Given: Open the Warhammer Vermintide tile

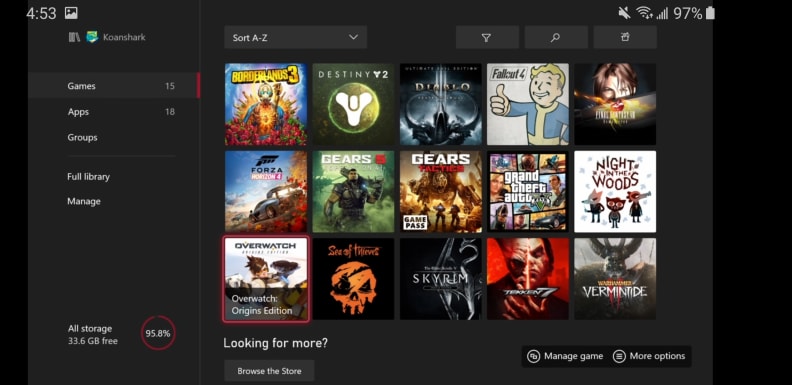Looking at the screenshot, I should coord(615,279).
